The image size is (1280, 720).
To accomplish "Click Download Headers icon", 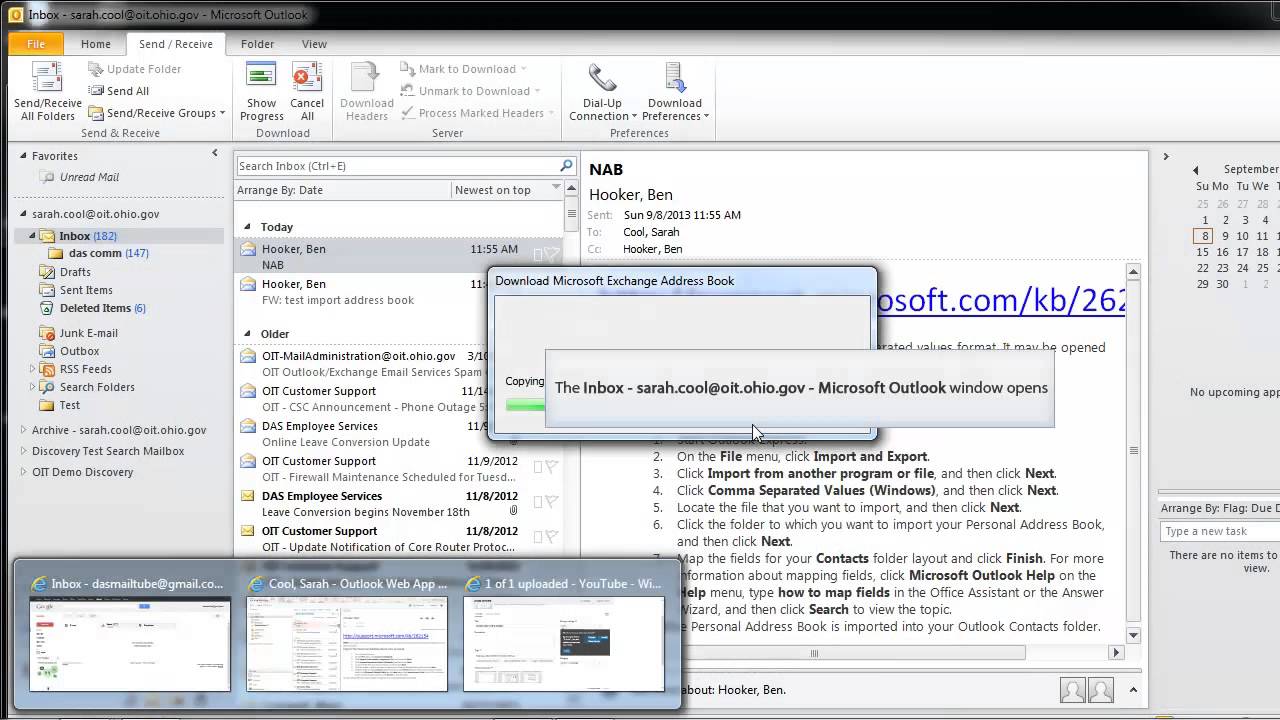I will [x=366, y=78].
